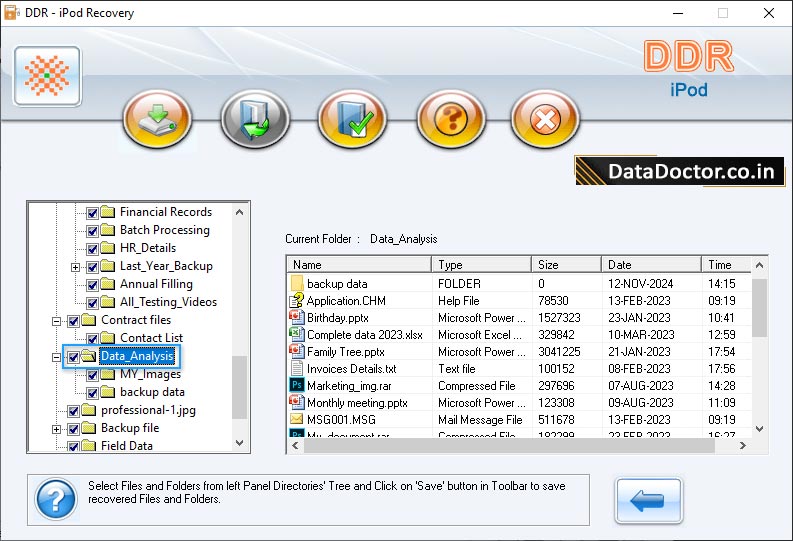Click the file list scroll right arrow
The height and width of the screenshot is (541, 793).
[742, 445]
